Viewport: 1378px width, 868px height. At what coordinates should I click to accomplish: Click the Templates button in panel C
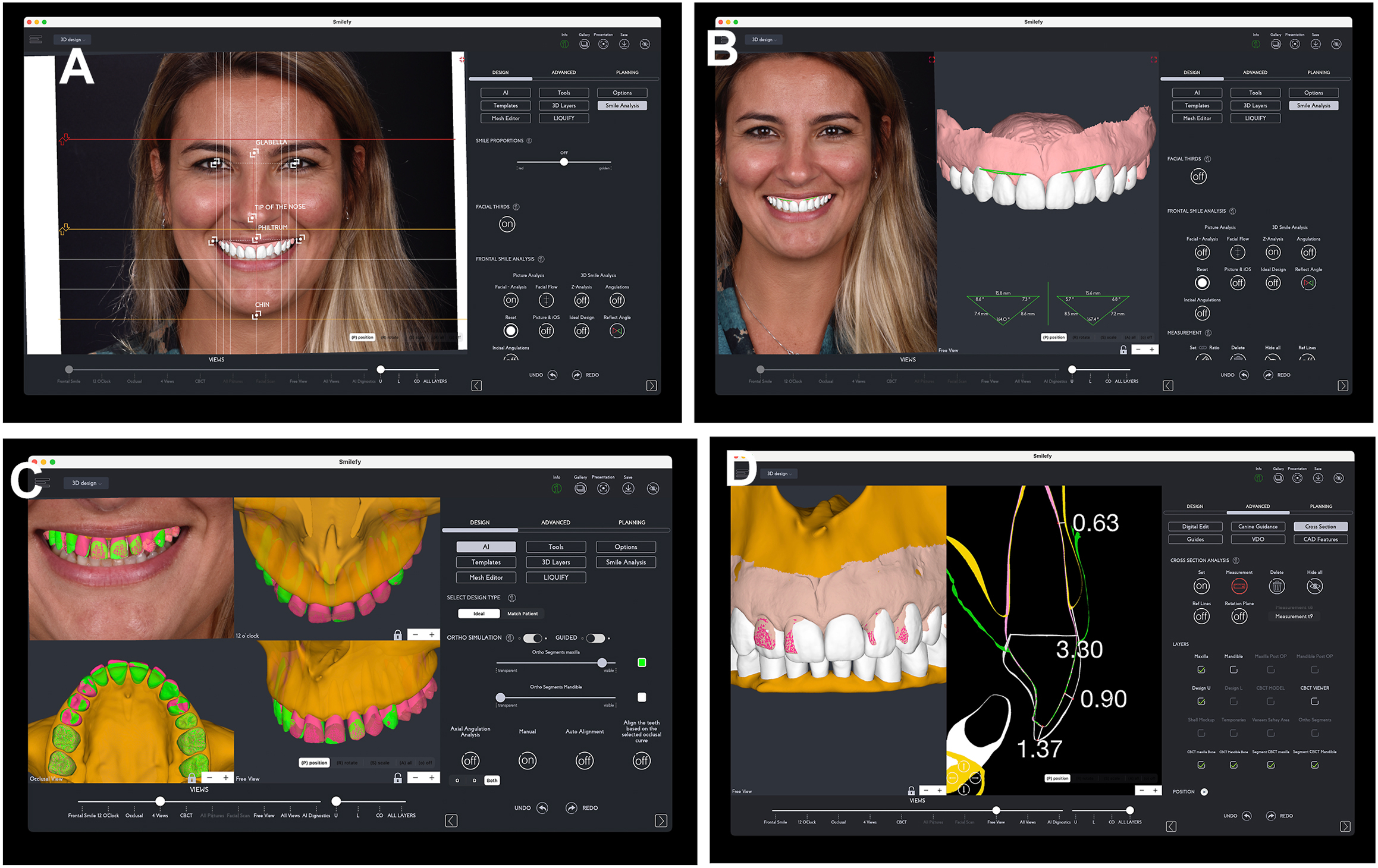tap(486, 562)
